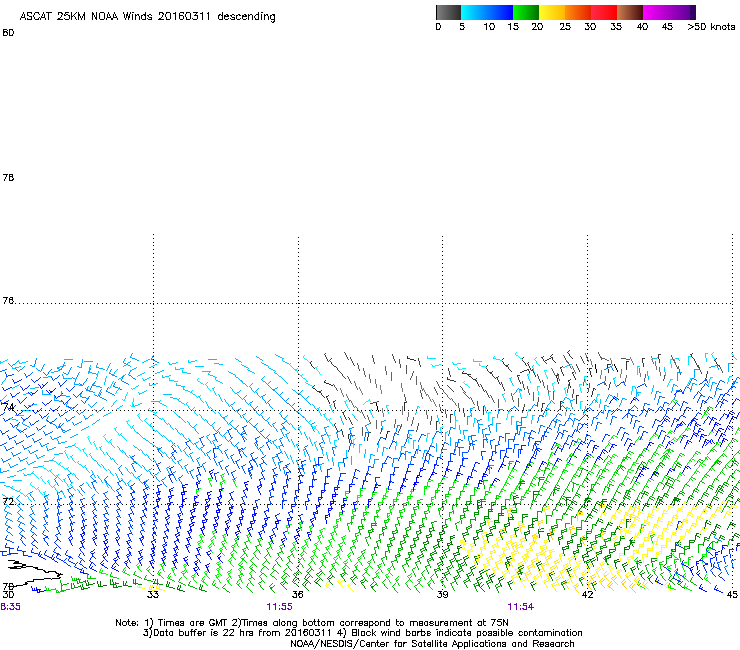The height and width of the screenshot is (650, 740).
Task: Click the longitude label 42
Action: 587,594
